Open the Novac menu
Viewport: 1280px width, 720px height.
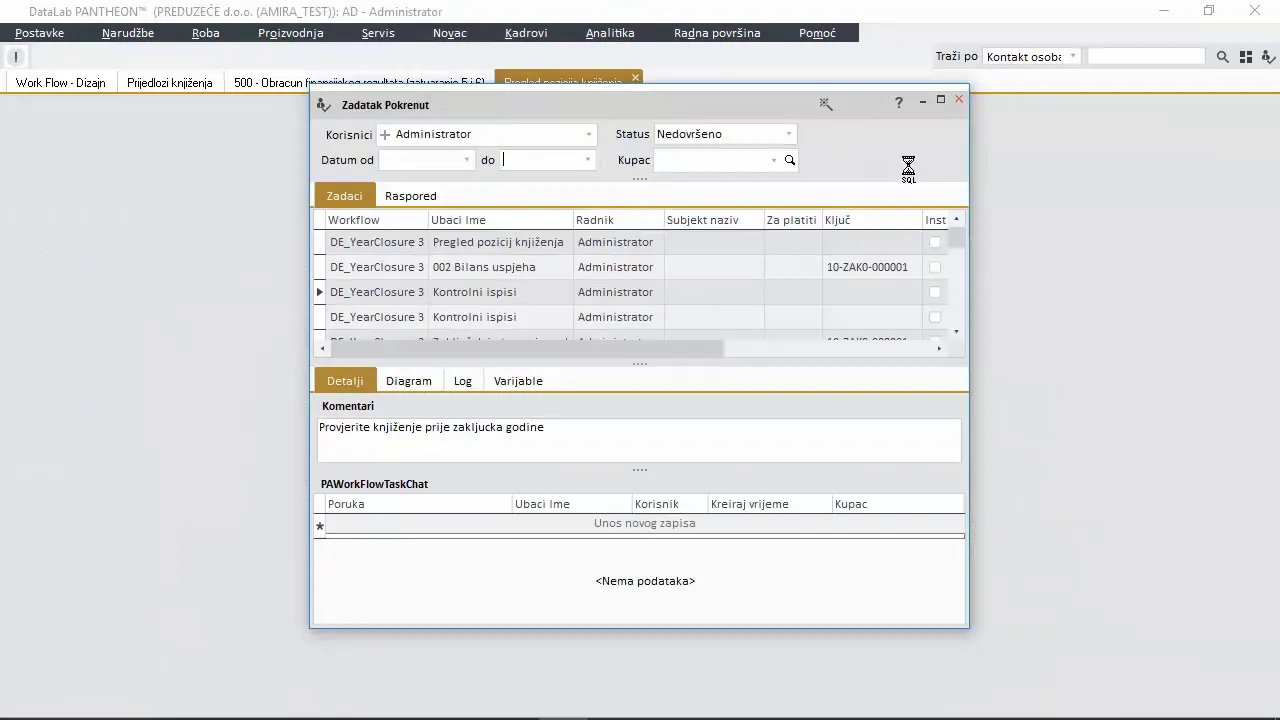coord(450,33)
